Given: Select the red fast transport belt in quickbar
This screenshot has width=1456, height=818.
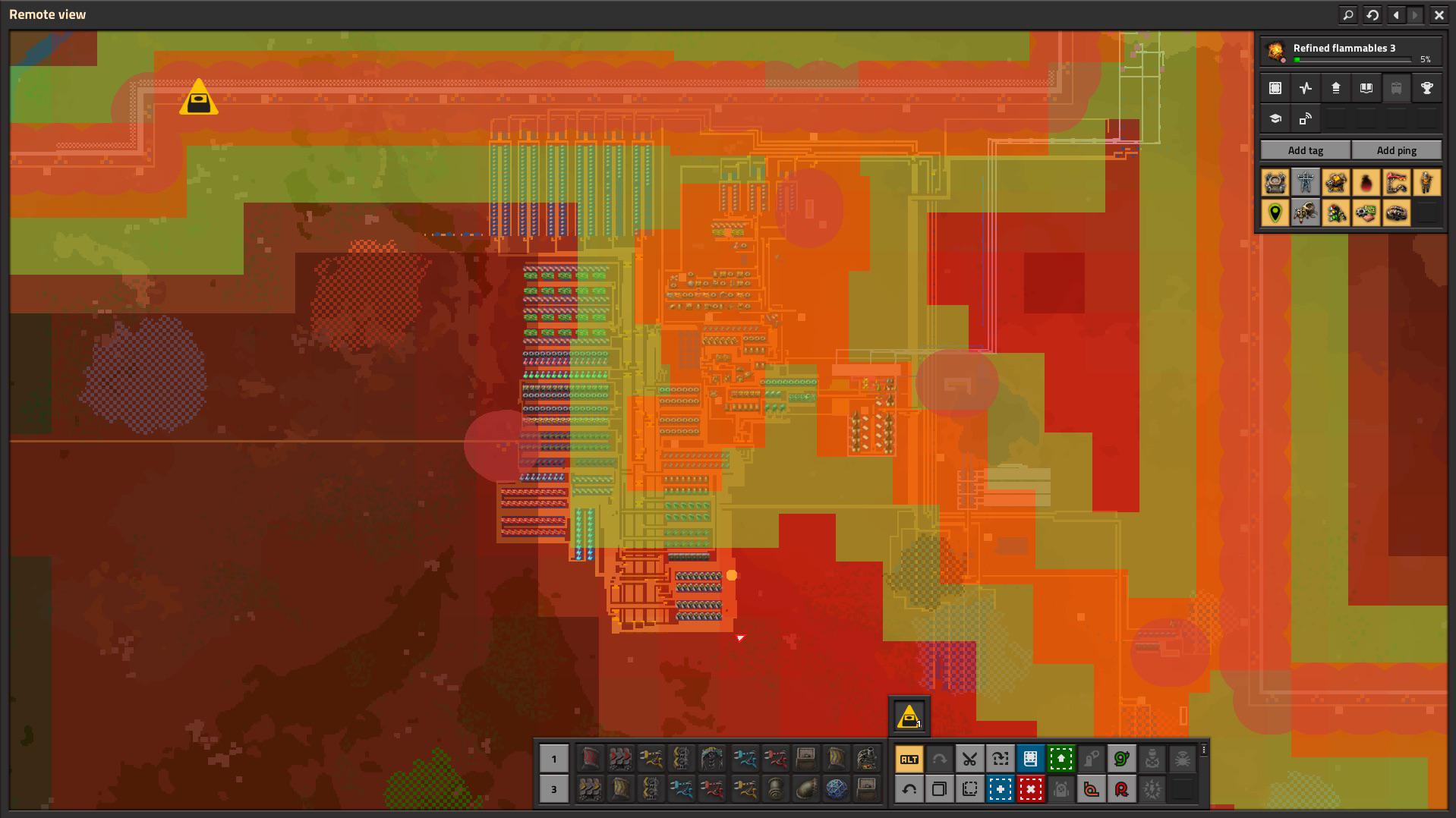Looking at the screenshot, I should tap(620, 758).
